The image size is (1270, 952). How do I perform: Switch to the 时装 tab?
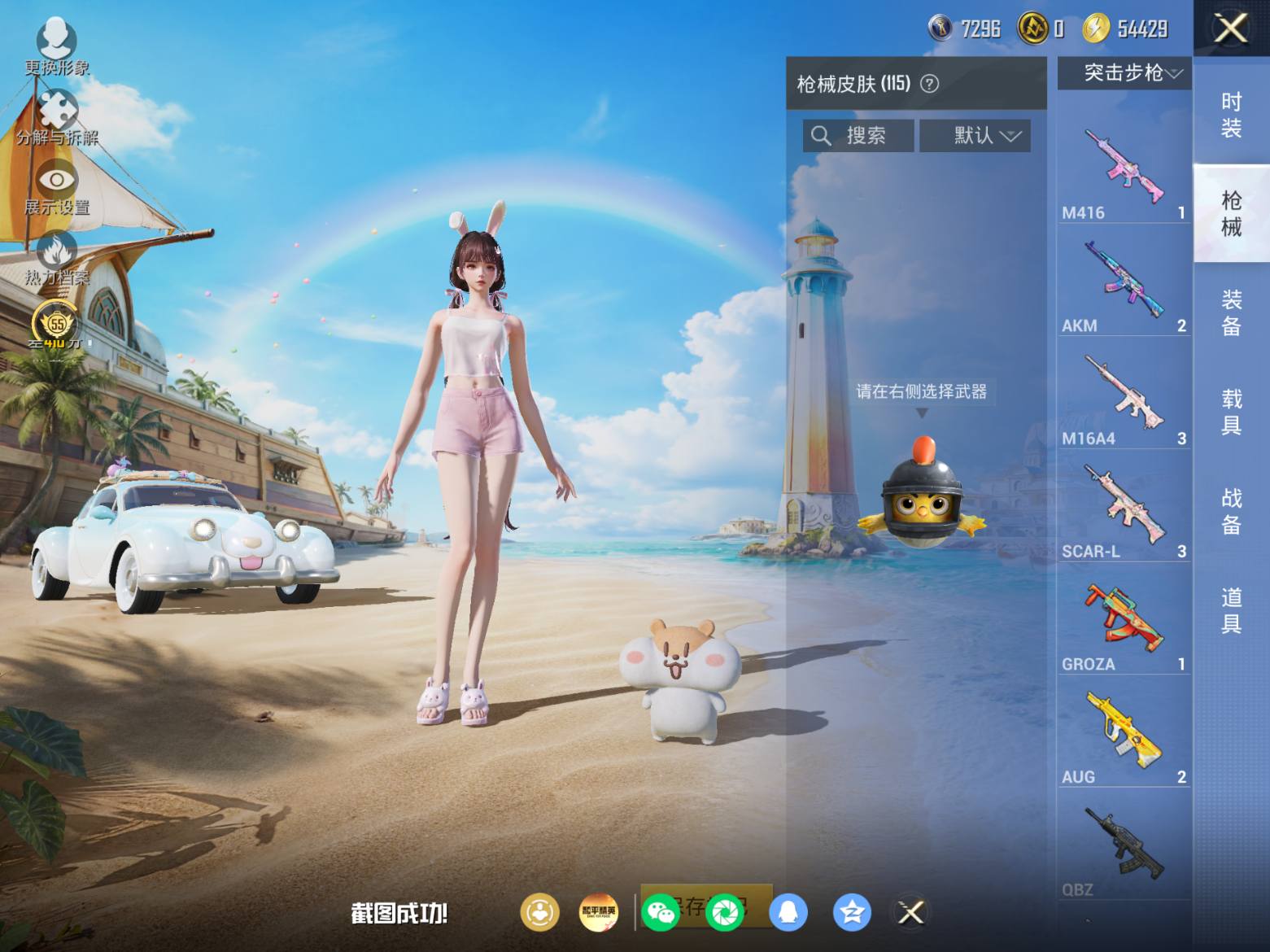pos(1231,114)
